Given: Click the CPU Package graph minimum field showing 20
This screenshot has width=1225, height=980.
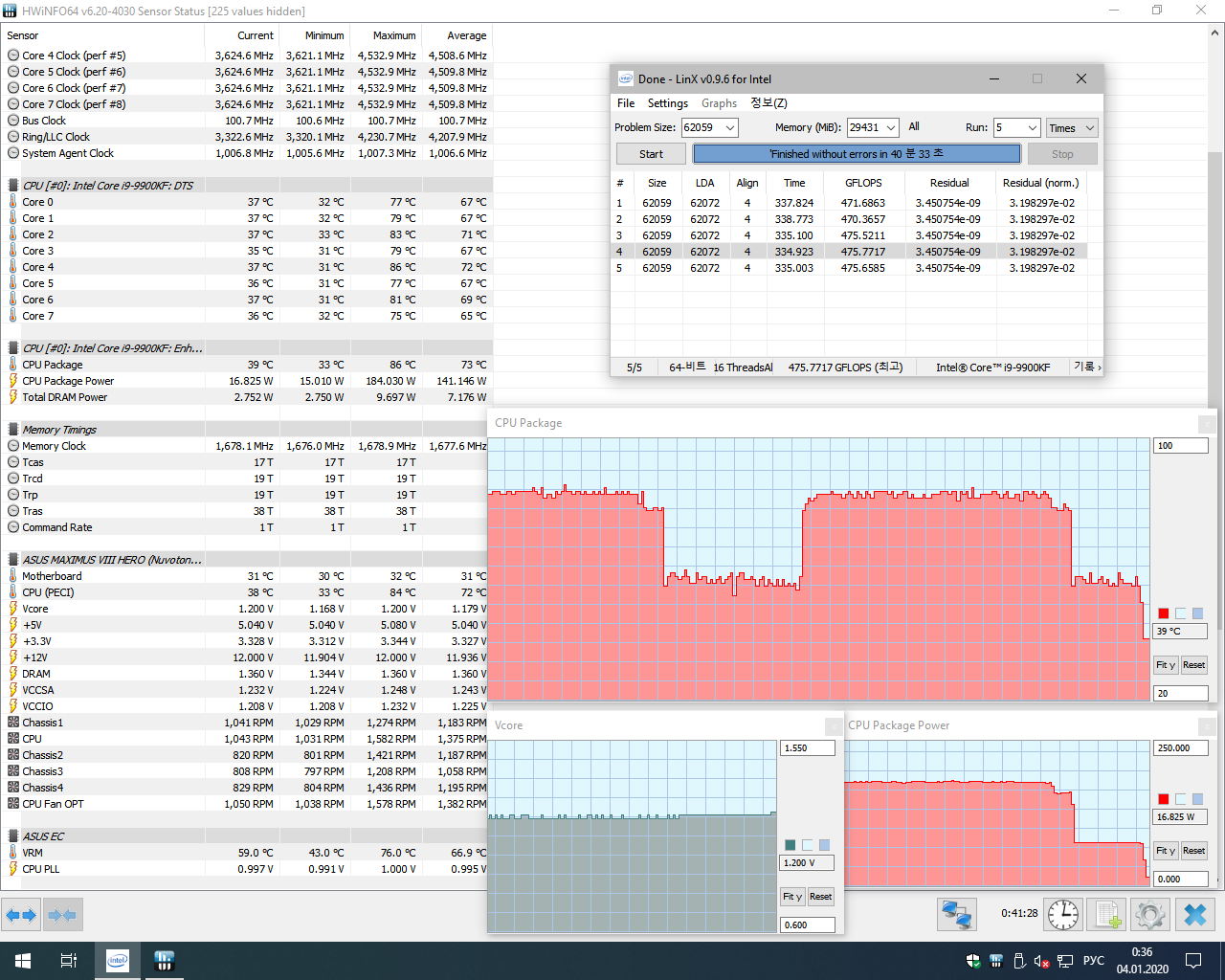Looking at the screenshot, I should click(1181, 694).
